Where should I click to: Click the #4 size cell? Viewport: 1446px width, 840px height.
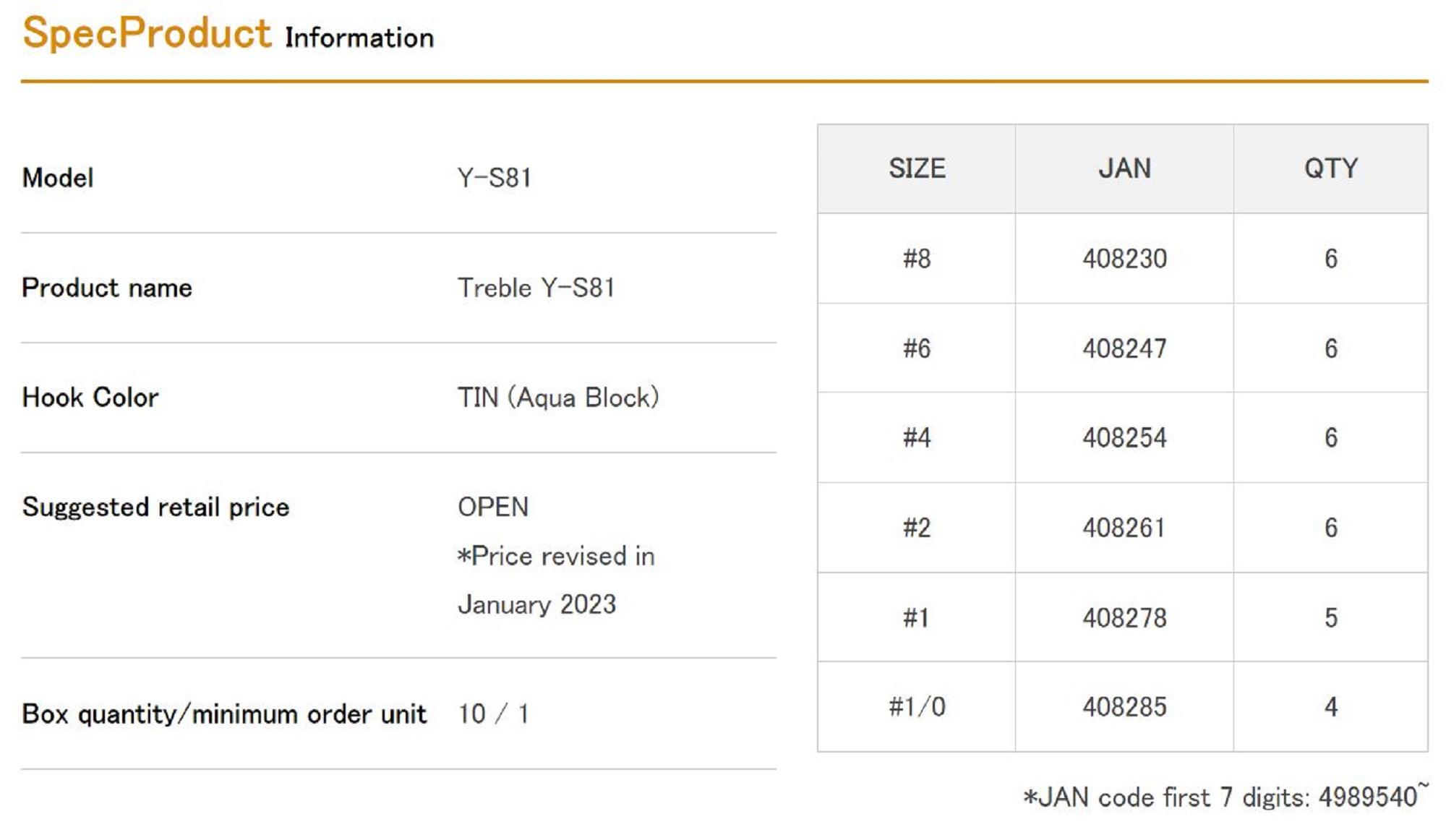coord(917,437)
